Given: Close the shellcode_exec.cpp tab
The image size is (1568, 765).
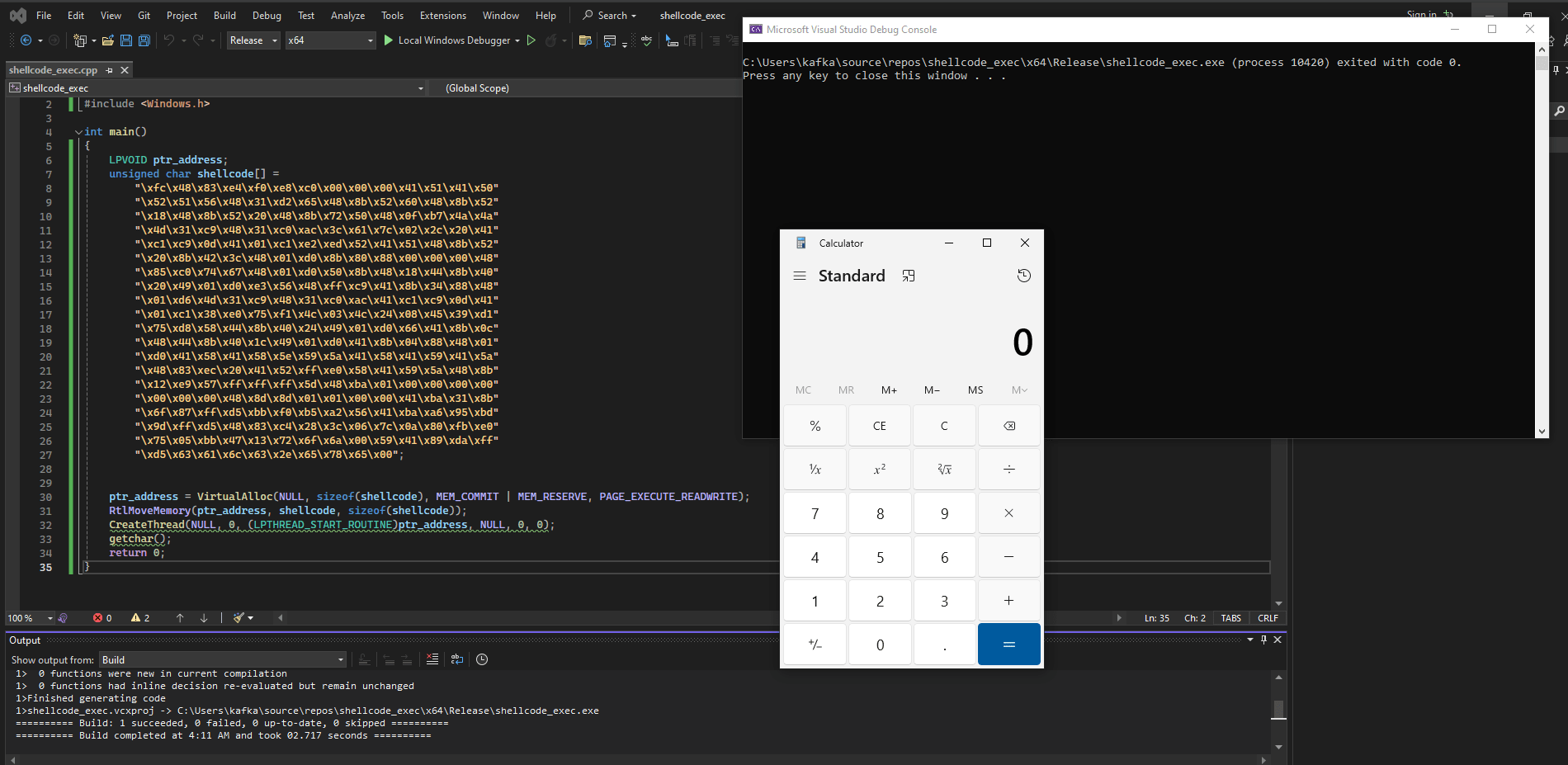Looking at the screenshot, I should click(x=125, y=70).
